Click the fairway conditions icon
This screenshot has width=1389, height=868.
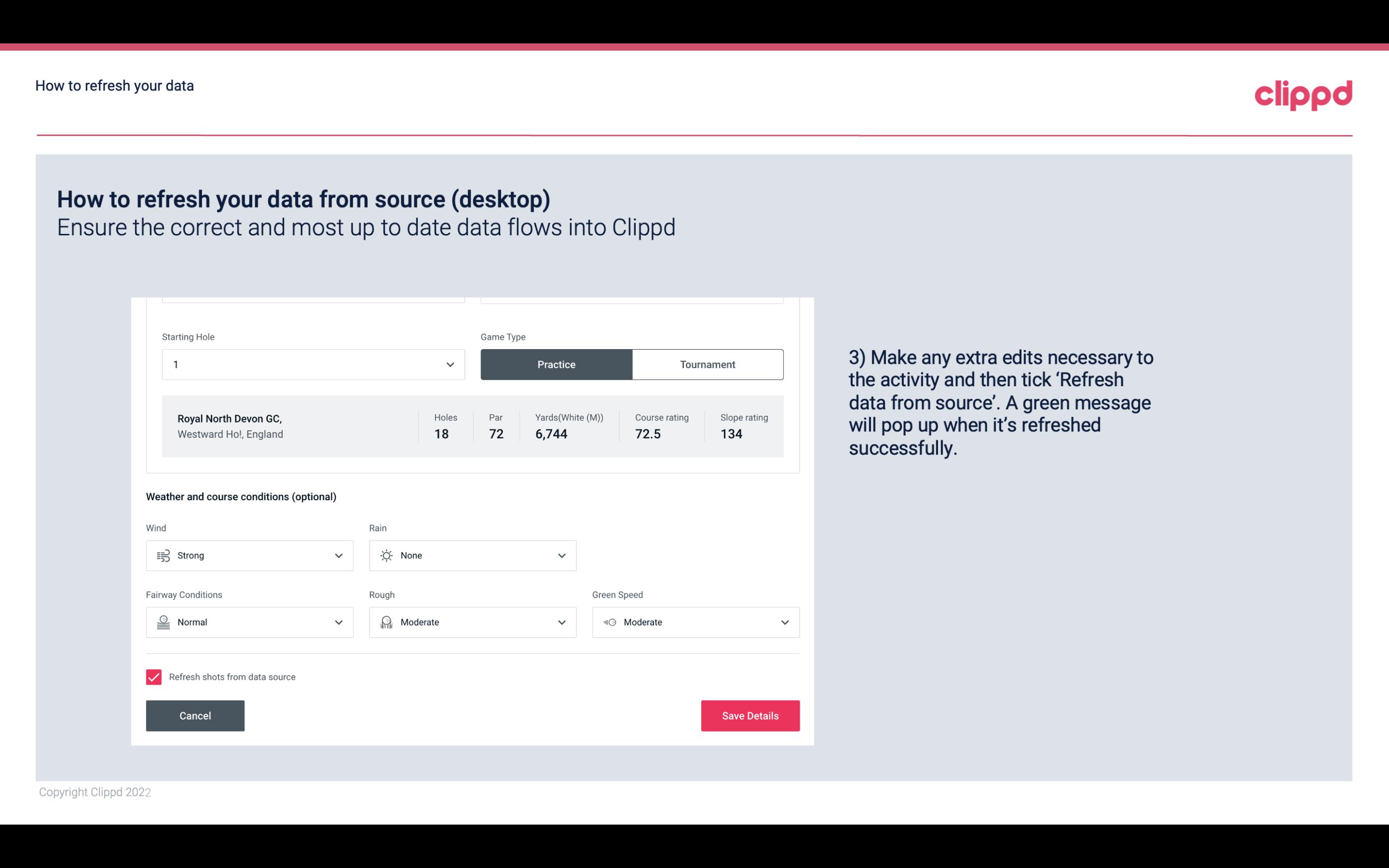(163, 622)
